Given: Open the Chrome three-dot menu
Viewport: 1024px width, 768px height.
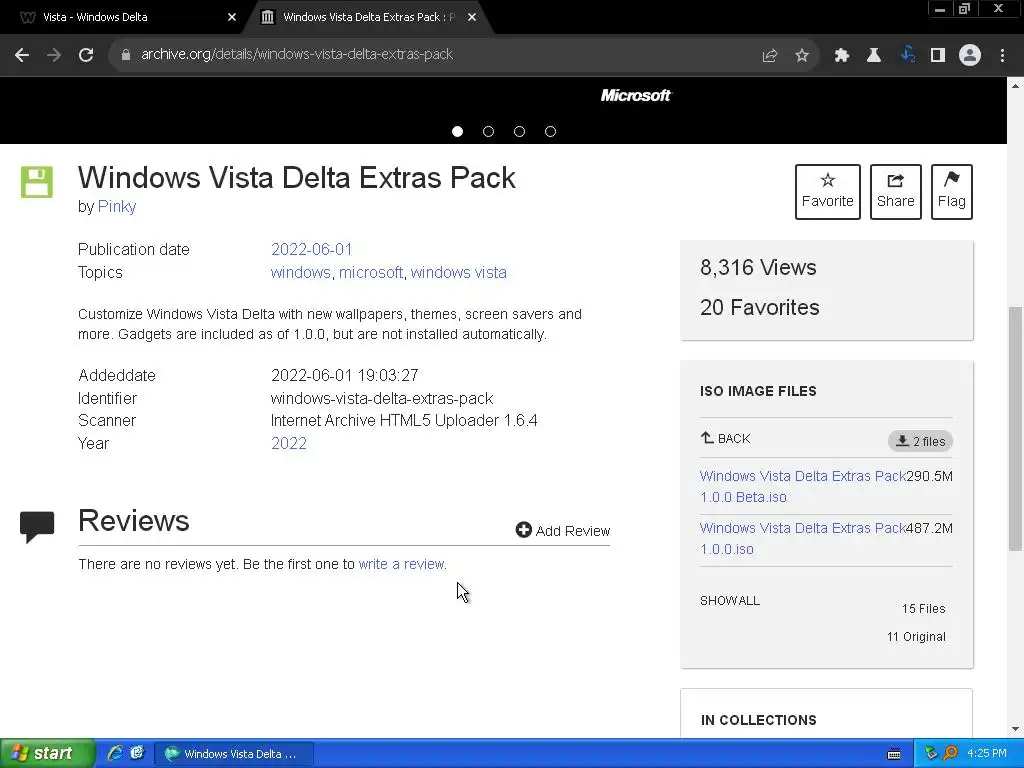Looking at the screenshot, I should [1002, 55].
